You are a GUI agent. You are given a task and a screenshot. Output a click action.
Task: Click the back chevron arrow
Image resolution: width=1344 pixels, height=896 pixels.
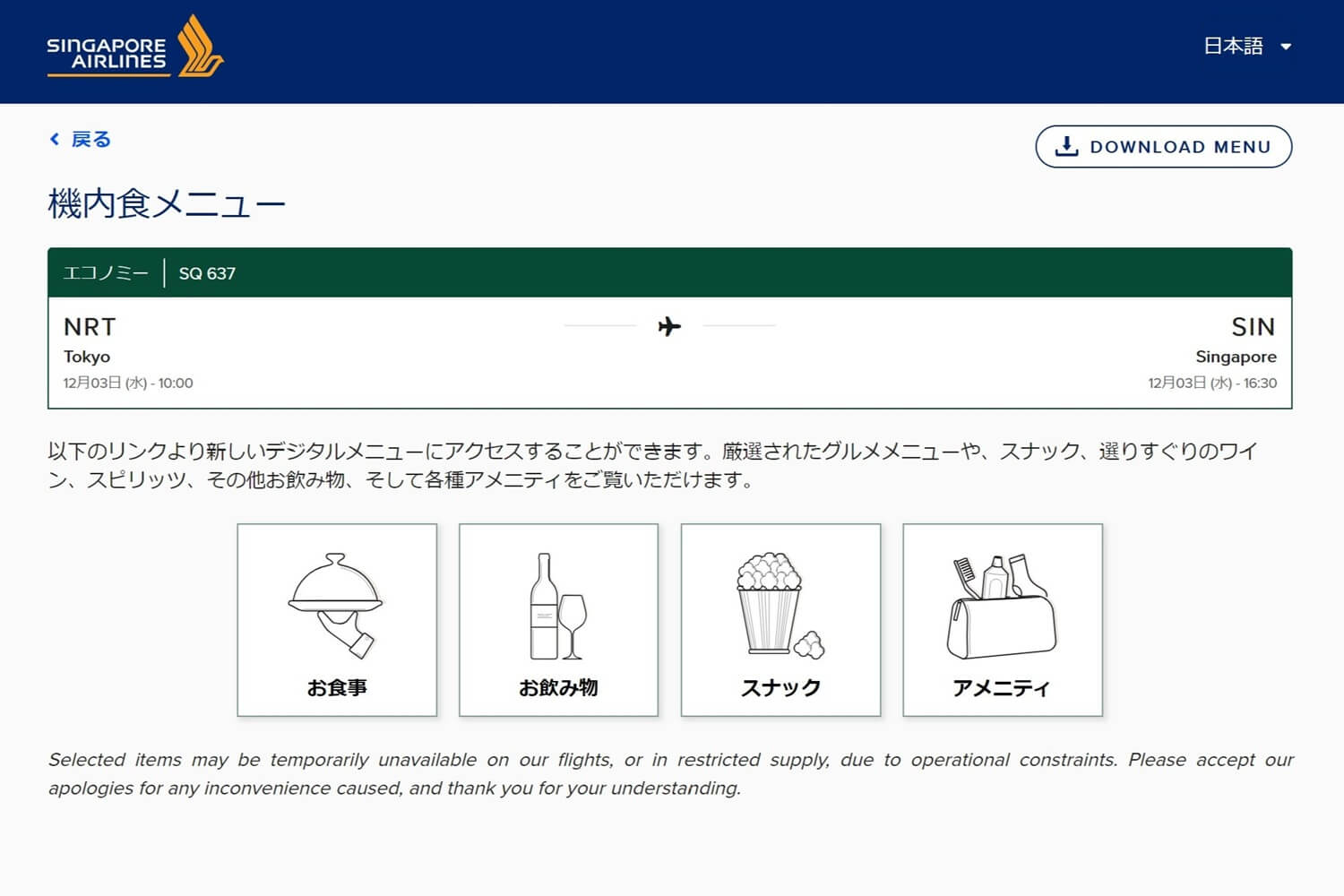click(55, 139)
